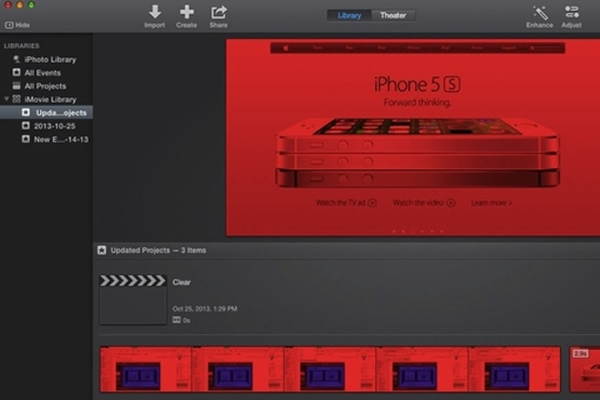The height and width of the screenshot is (400, 600).
Task: Click Watch the TV ad link in preview
Action: (346, 203)
